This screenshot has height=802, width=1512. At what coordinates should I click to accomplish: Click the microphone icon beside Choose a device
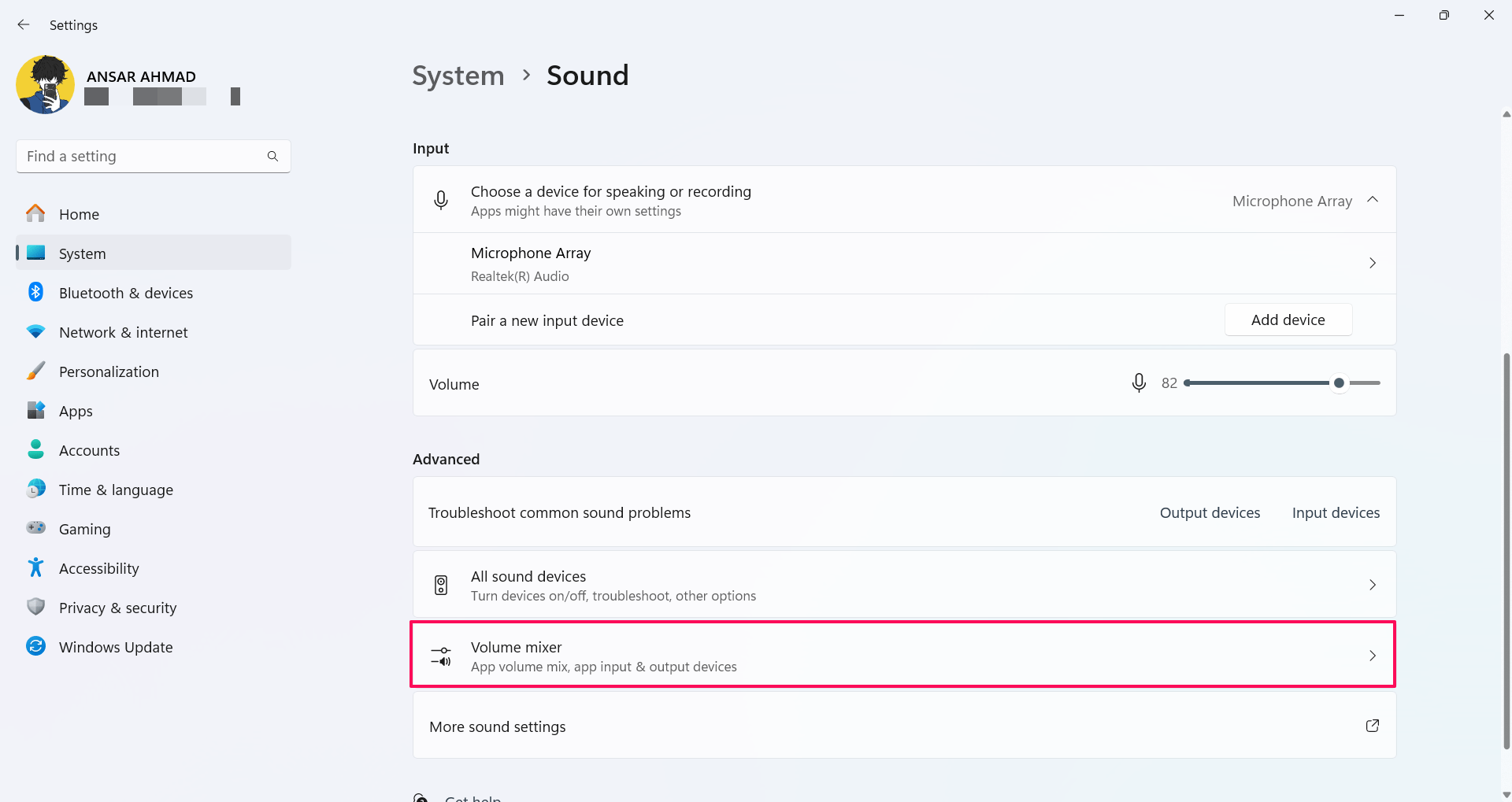coord(441,200)
